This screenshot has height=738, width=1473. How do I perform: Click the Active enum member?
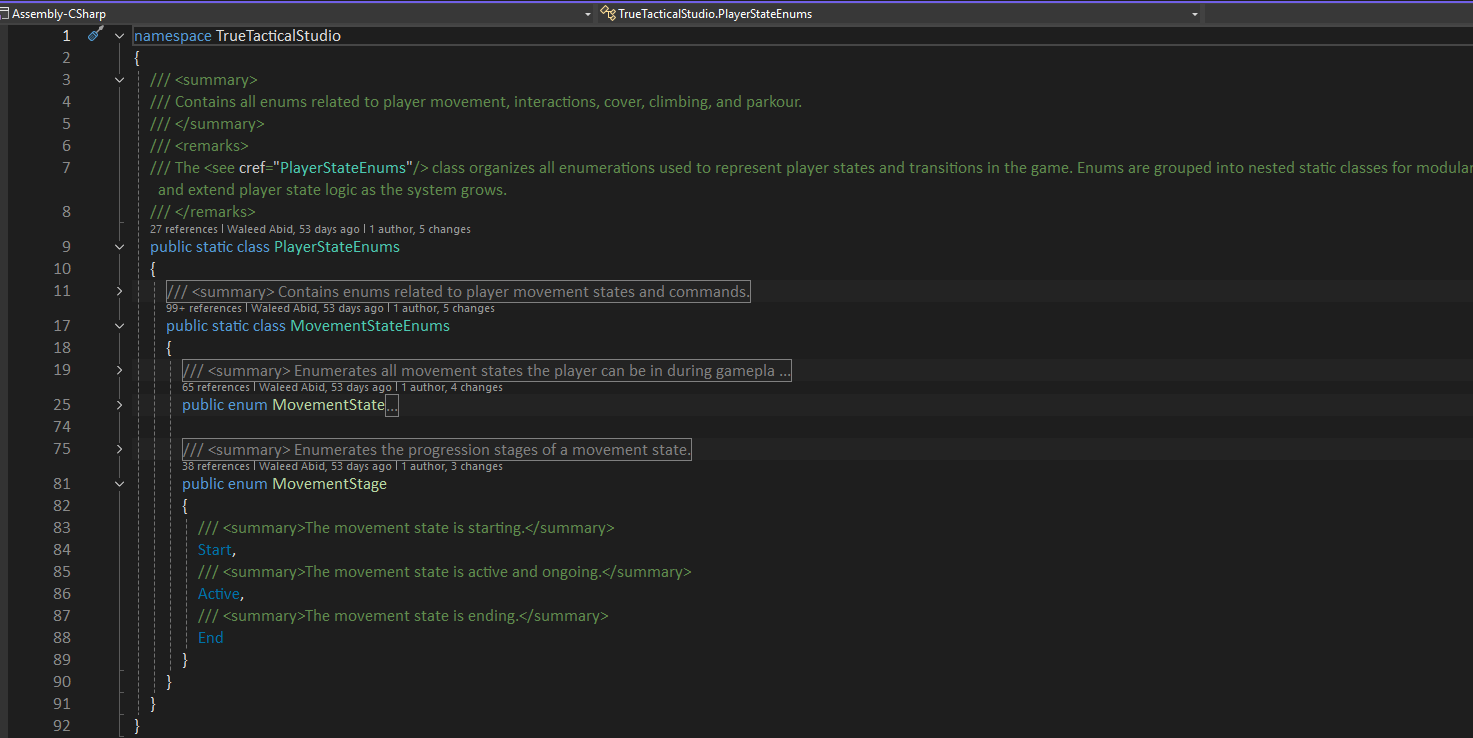(x=219, y=594)
